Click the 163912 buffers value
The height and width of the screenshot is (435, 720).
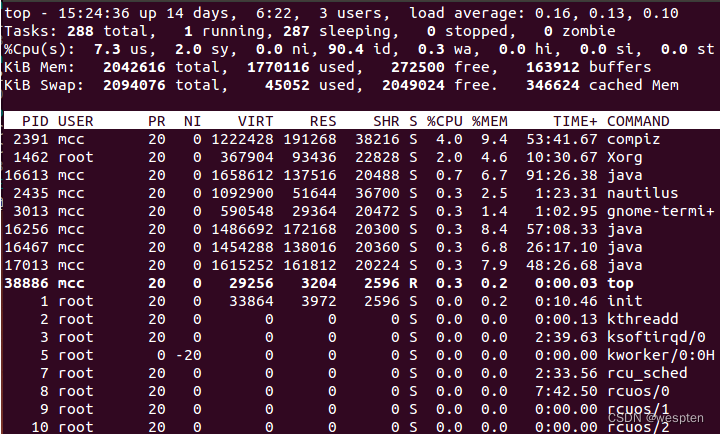click(553, 68)
